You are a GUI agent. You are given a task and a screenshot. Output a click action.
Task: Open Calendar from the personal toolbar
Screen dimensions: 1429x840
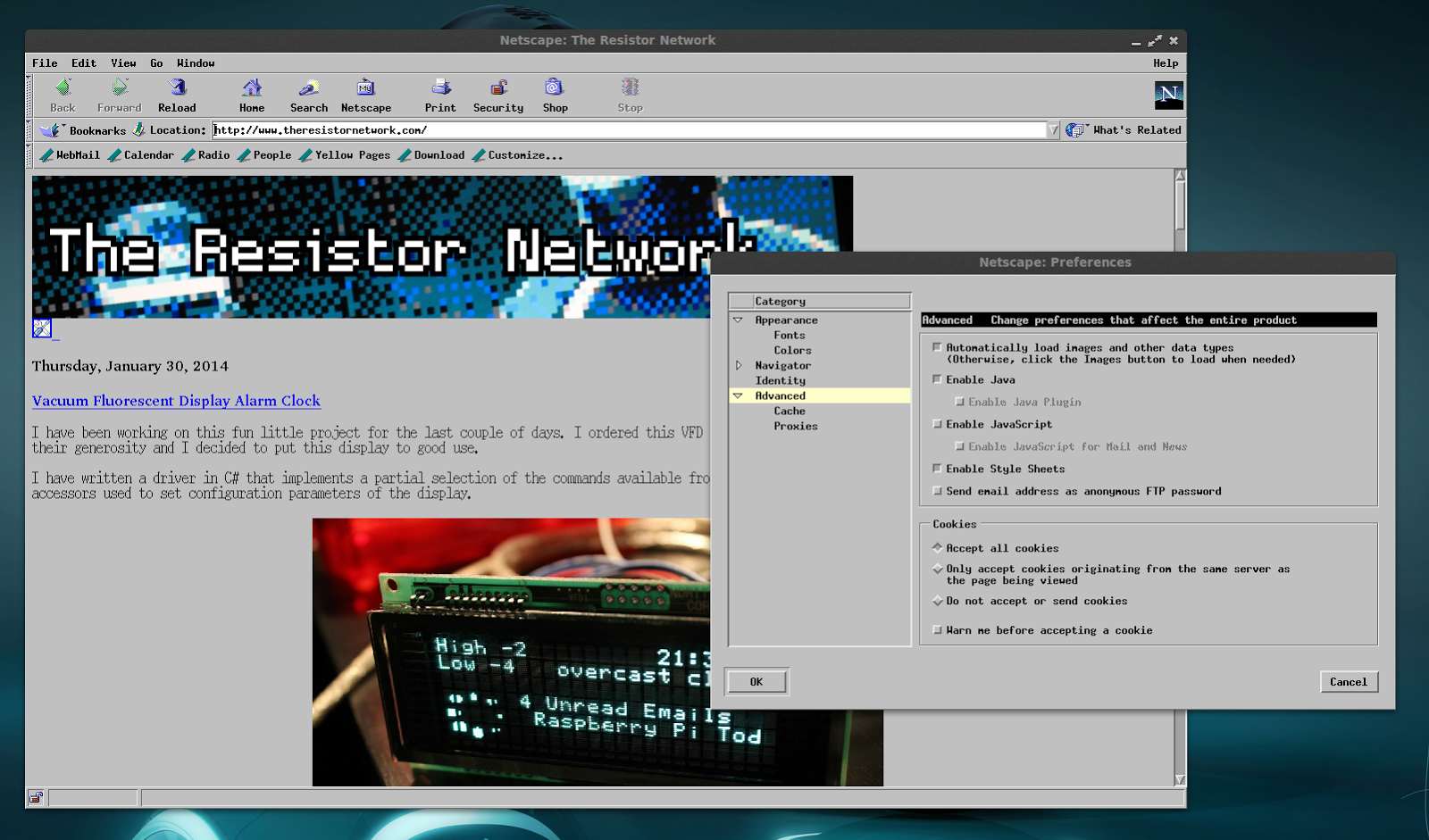point(141,155)
